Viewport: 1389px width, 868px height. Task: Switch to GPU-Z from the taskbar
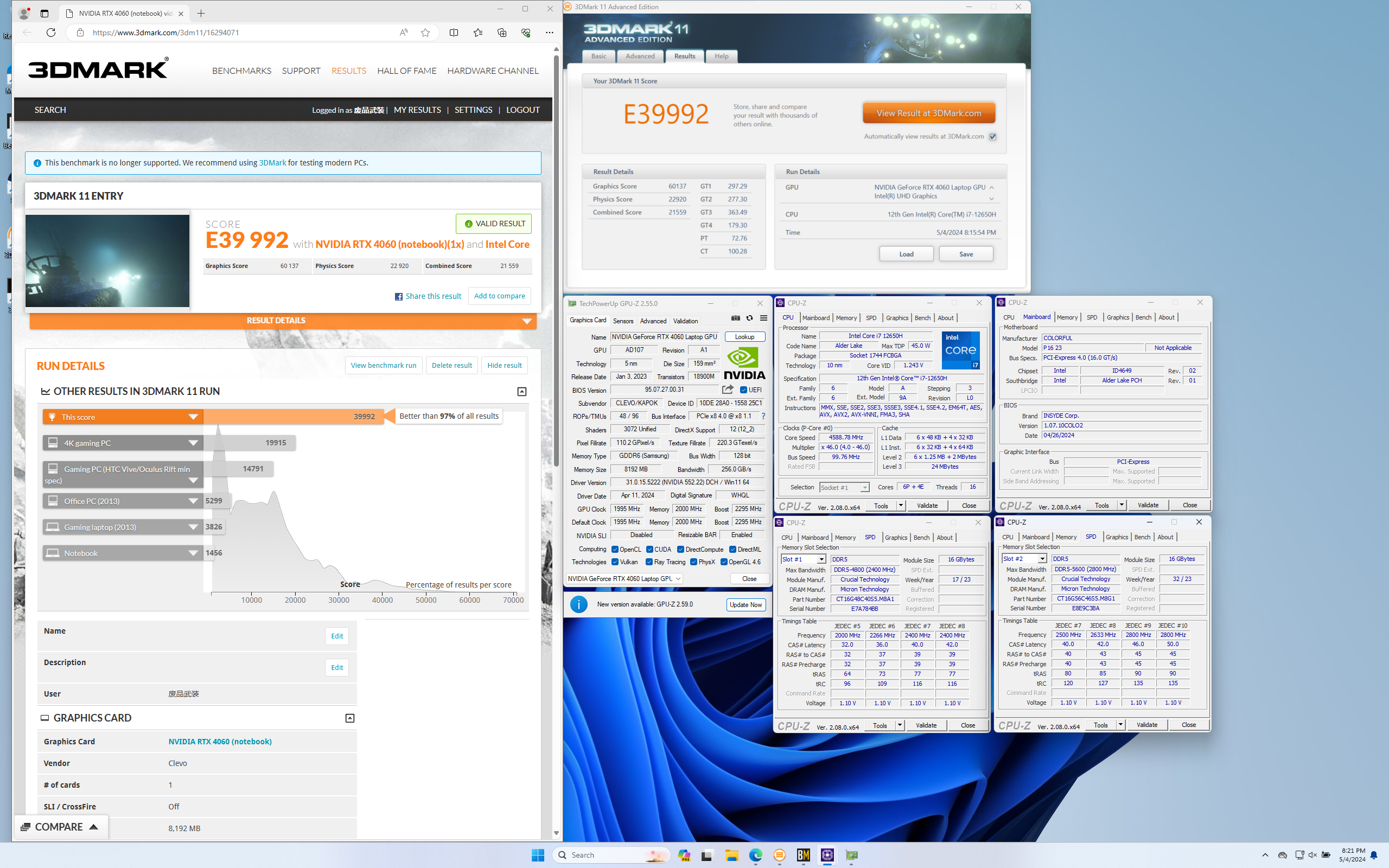tap(852, 855)
